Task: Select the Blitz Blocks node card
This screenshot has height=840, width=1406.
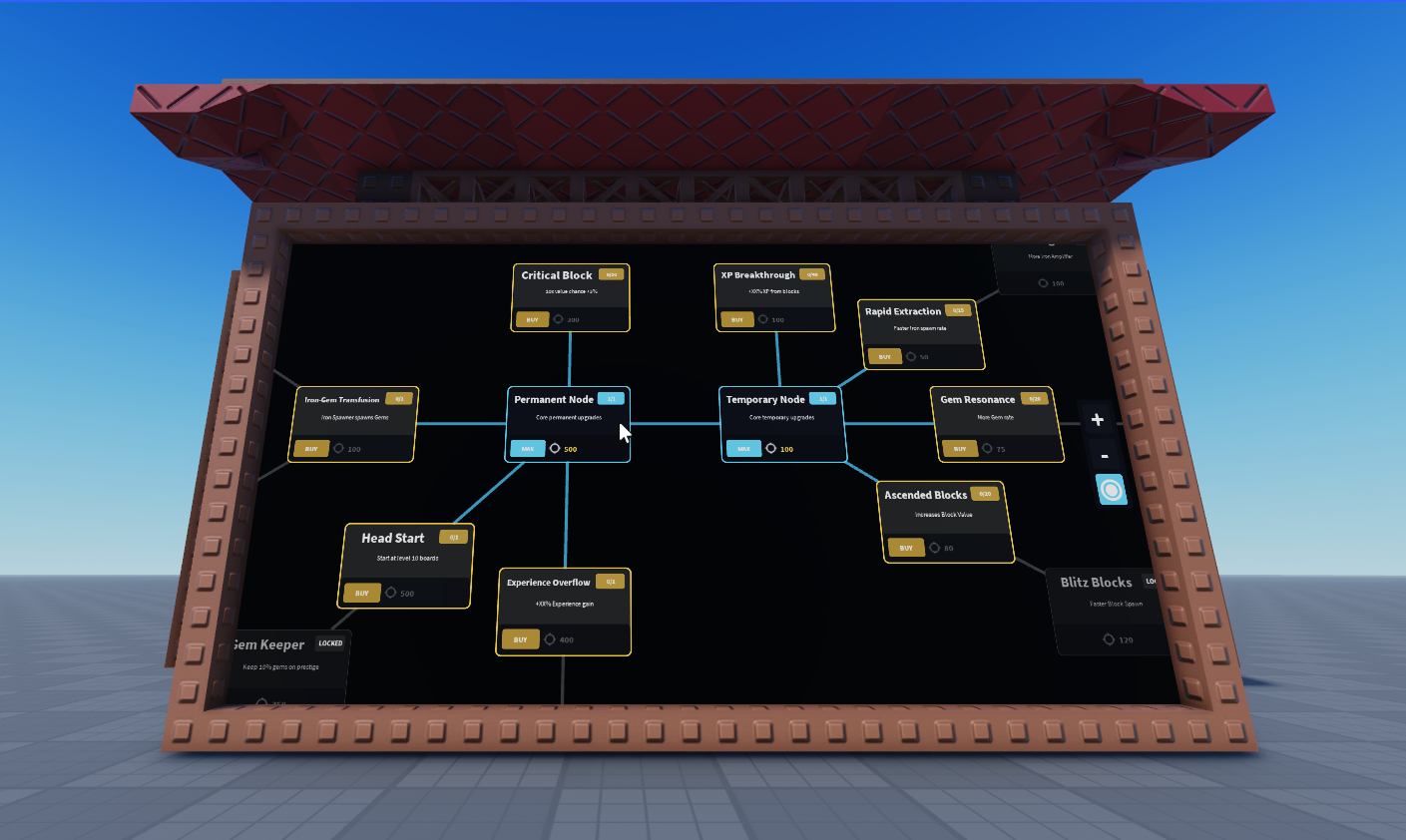Action: [x=1106, y=612]
